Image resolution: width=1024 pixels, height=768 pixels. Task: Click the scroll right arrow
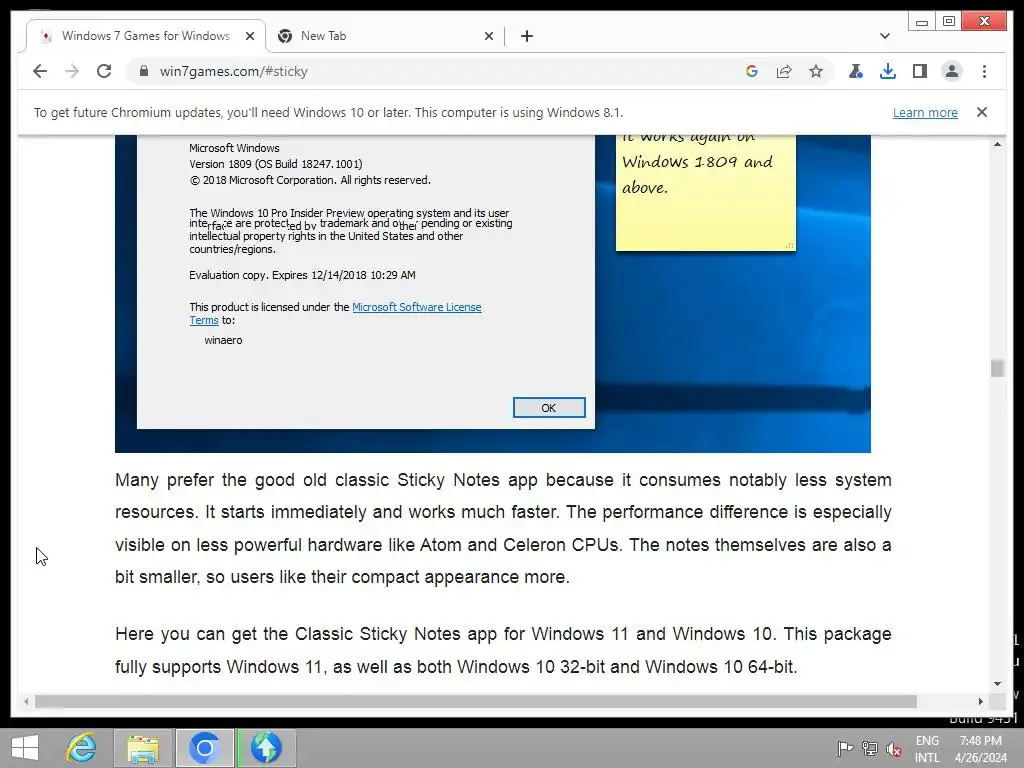[x=980, y=701]
